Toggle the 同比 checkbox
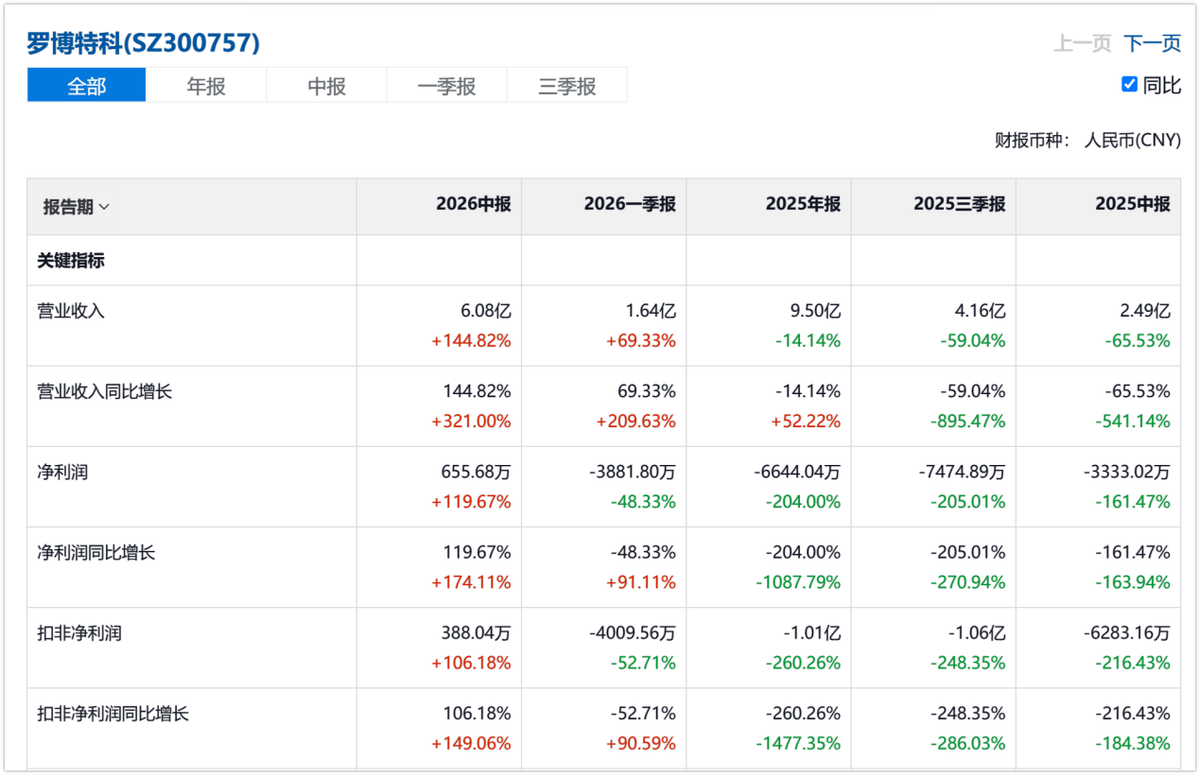Image resolution: width=1200 pixels, height=775 pixels. coord(1129,85)
